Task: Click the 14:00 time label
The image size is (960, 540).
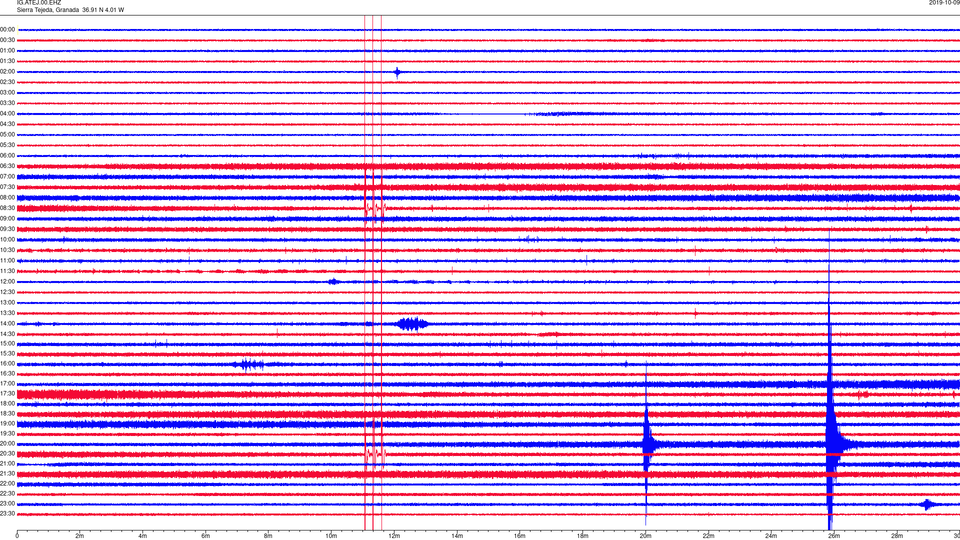Action: (x=8, y=323)
